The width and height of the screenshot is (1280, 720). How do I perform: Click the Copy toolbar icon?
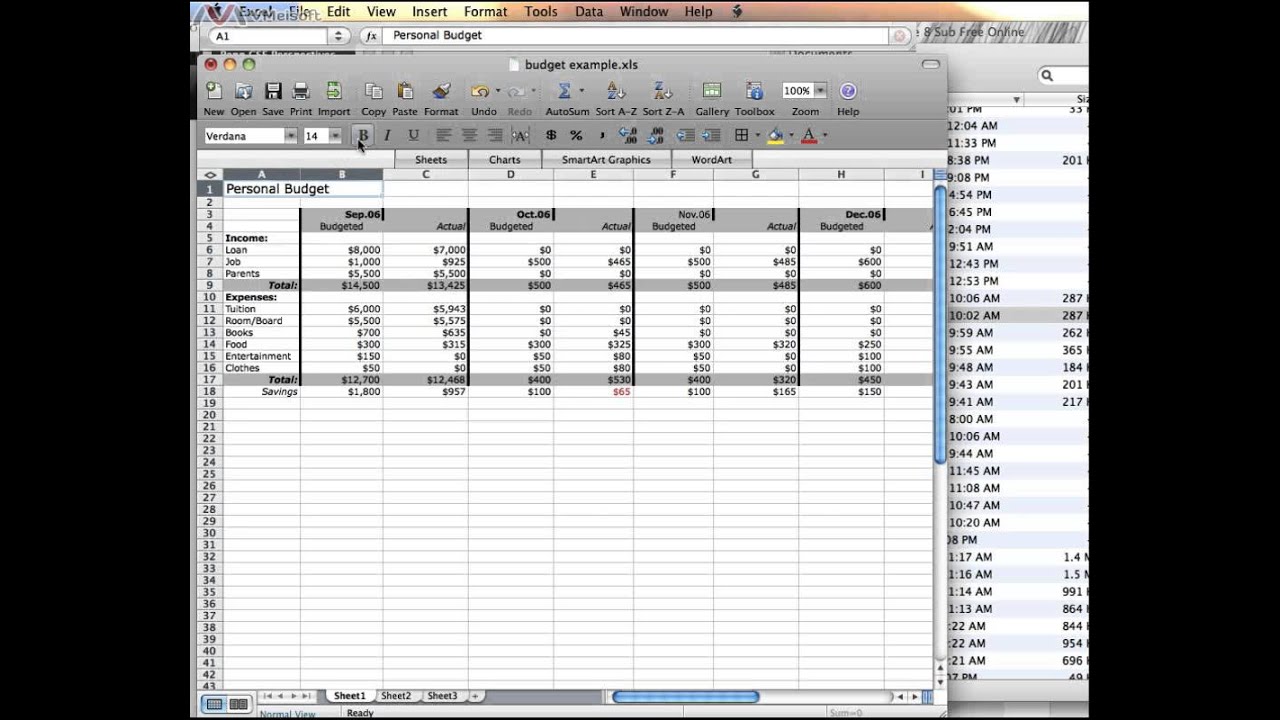click(x=374, y=91)
